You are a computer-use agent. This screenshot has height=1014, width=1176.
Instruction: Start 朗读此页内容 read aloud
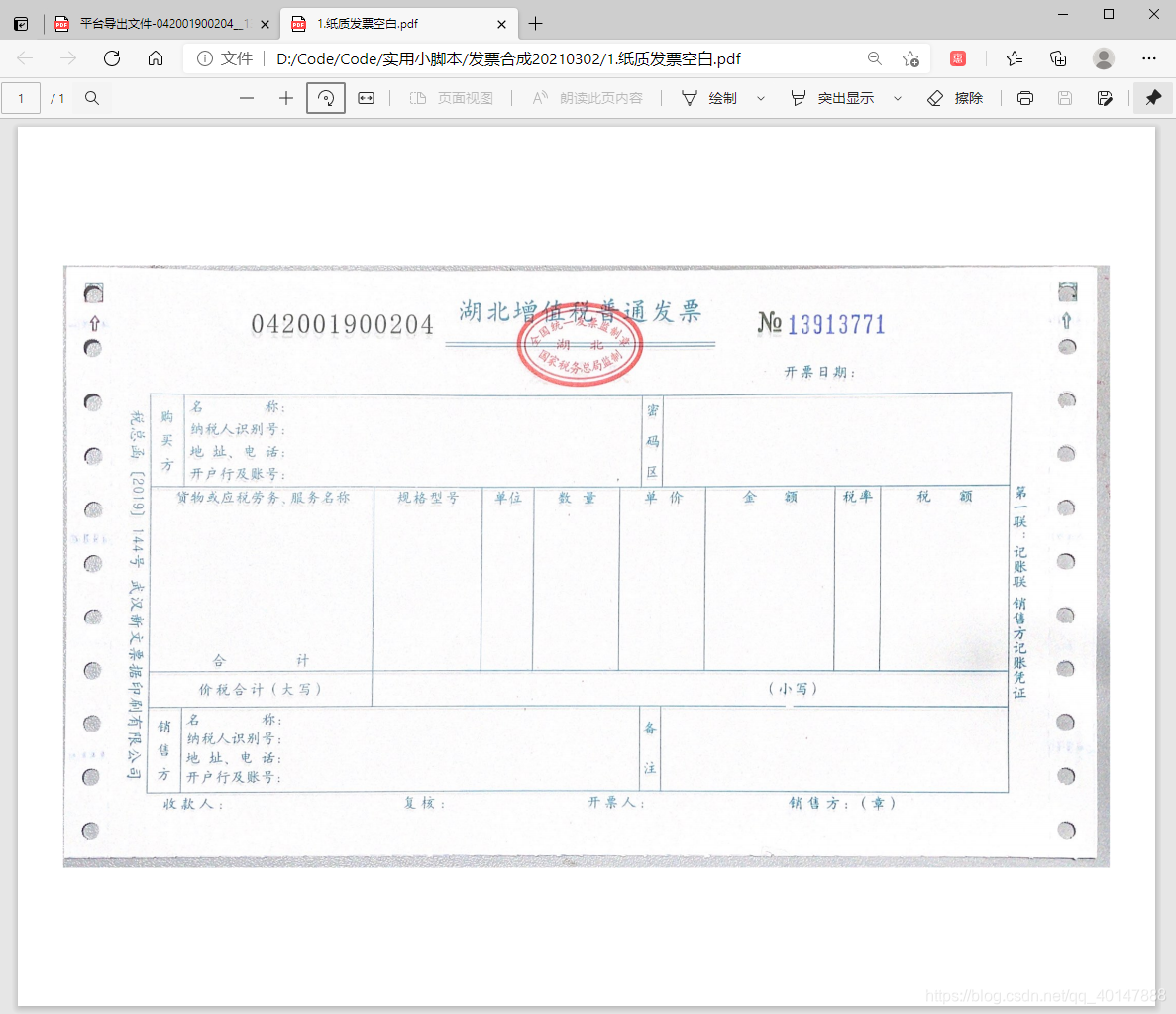click(x=588, y=98)
